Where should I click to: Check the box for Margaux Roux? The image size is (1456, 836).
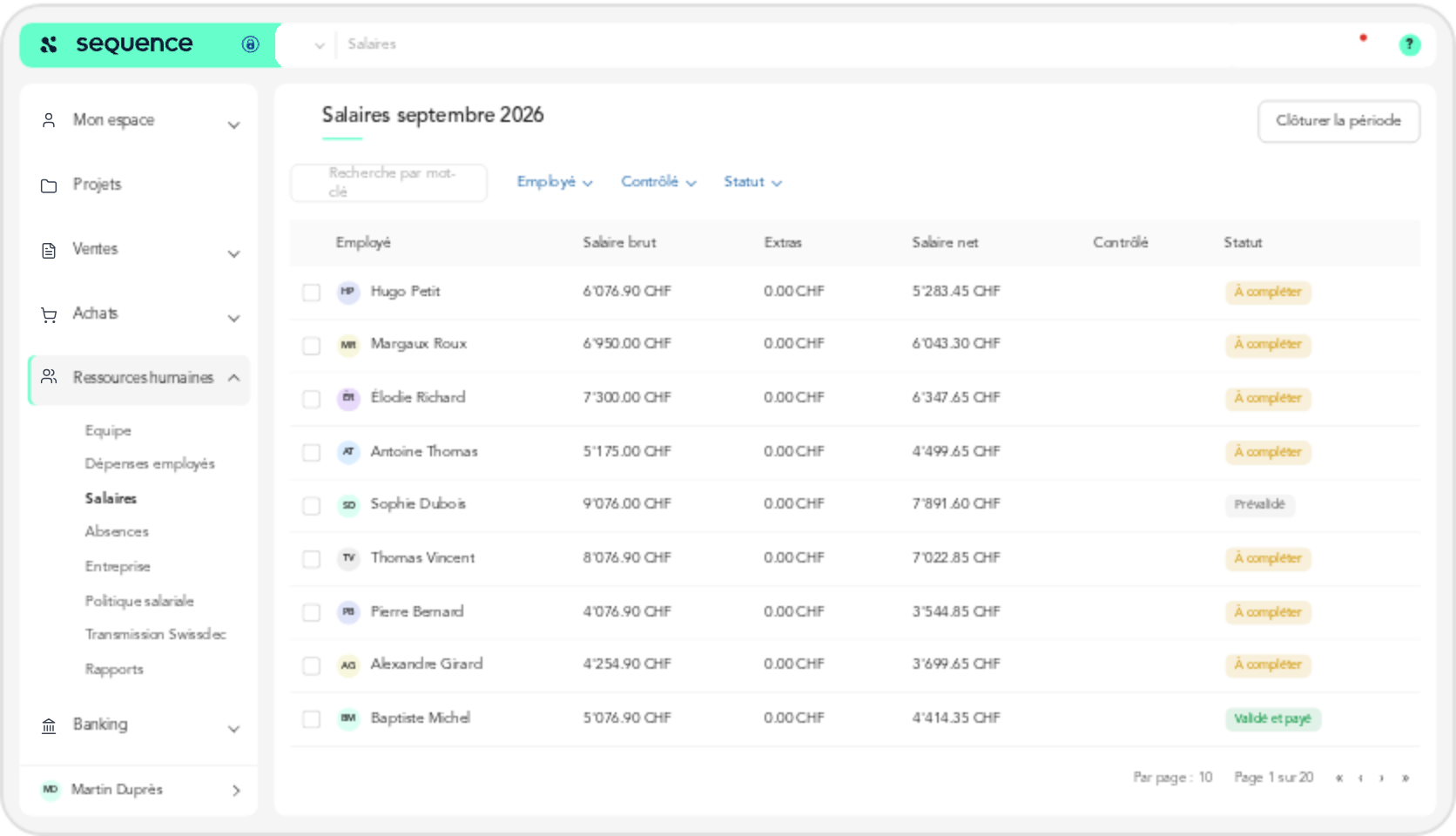(311, 346)
